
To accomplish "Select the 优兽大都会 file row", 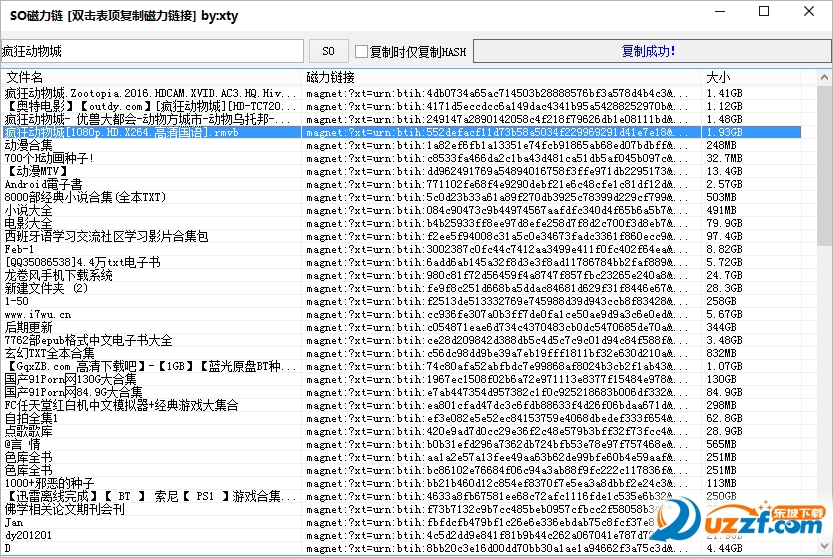I will pyautogui.click(x=401, y=119).
